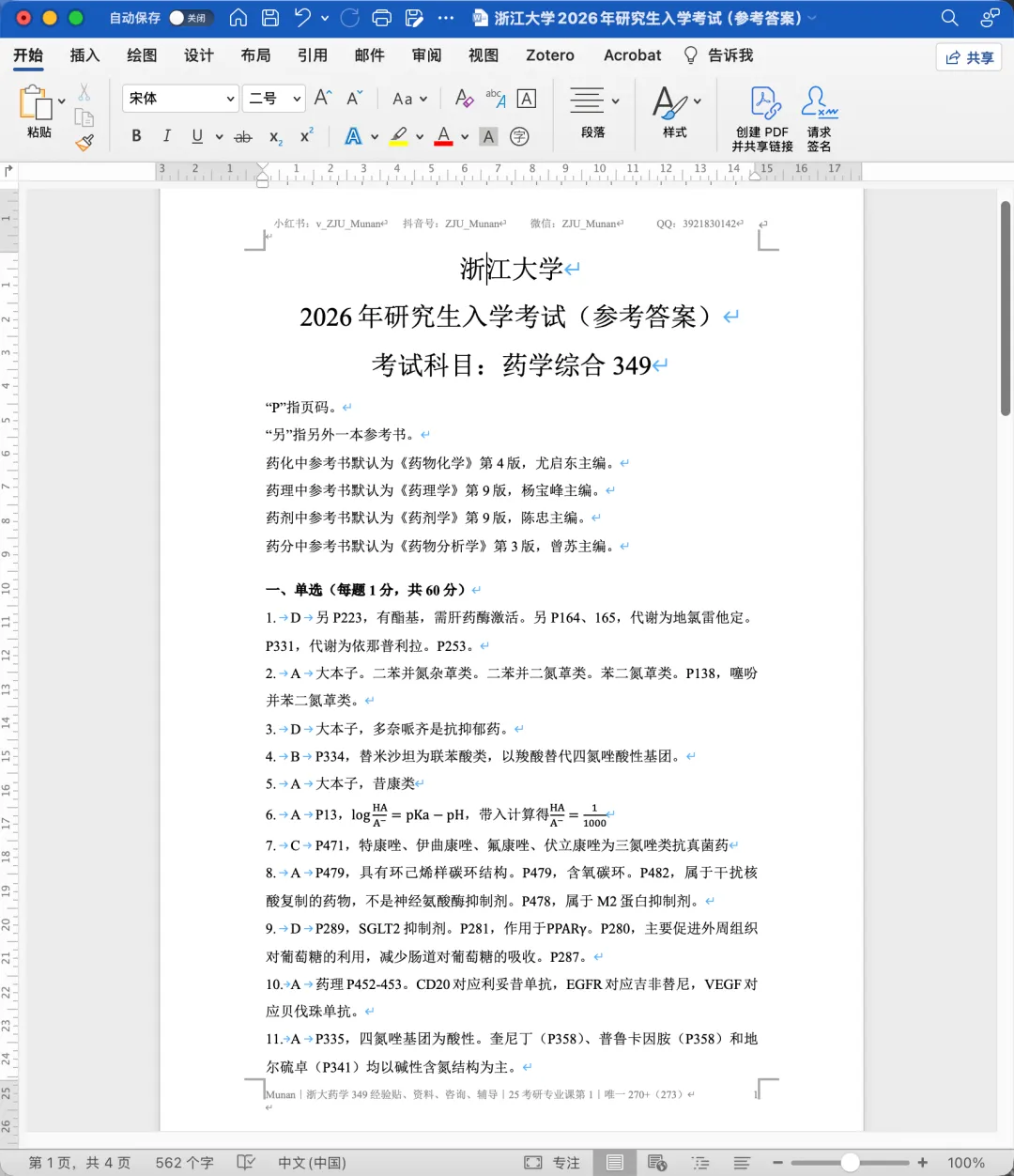Apply italic to text
Image resolution: width=1014 pixels, height=1176 pixels.
pos(167,136)
